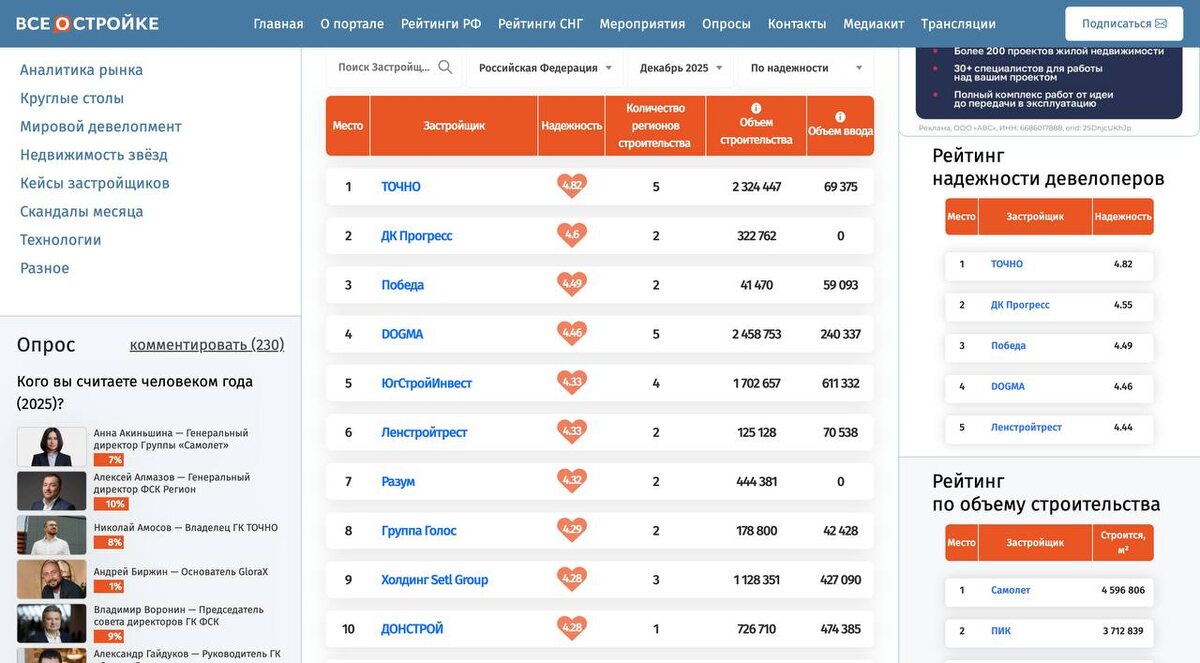Open Рейтинги РФ menu item
This screenshot has height=663, width=1200.
pos(441,24)
